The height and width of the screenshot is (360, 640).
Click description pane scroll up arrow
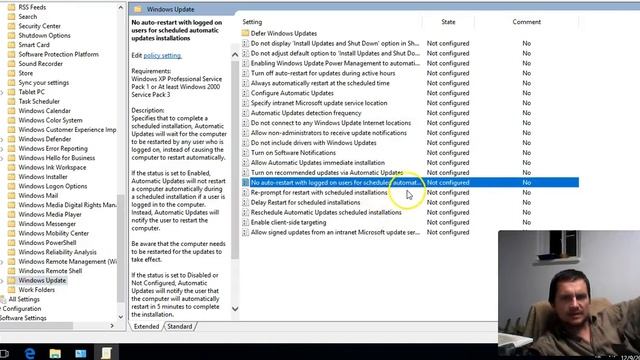235,55
